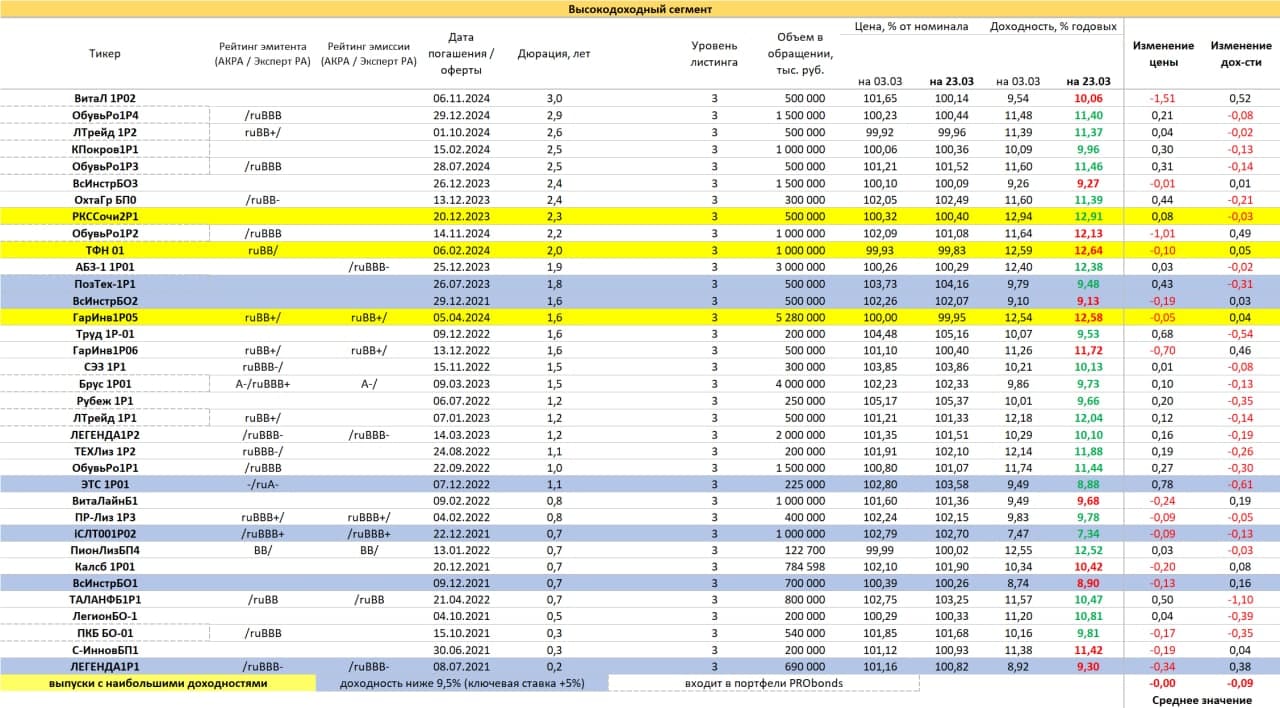Click the 'Доходность, % годовых' header
This screenshot has height=708, width=1280.
click(1053, 27)
